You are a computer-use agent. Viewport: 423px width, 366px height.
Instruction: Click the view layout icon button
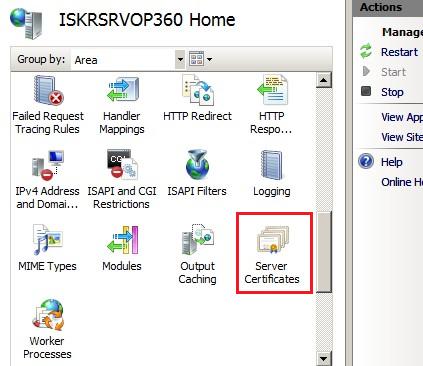tap(196, 59)
